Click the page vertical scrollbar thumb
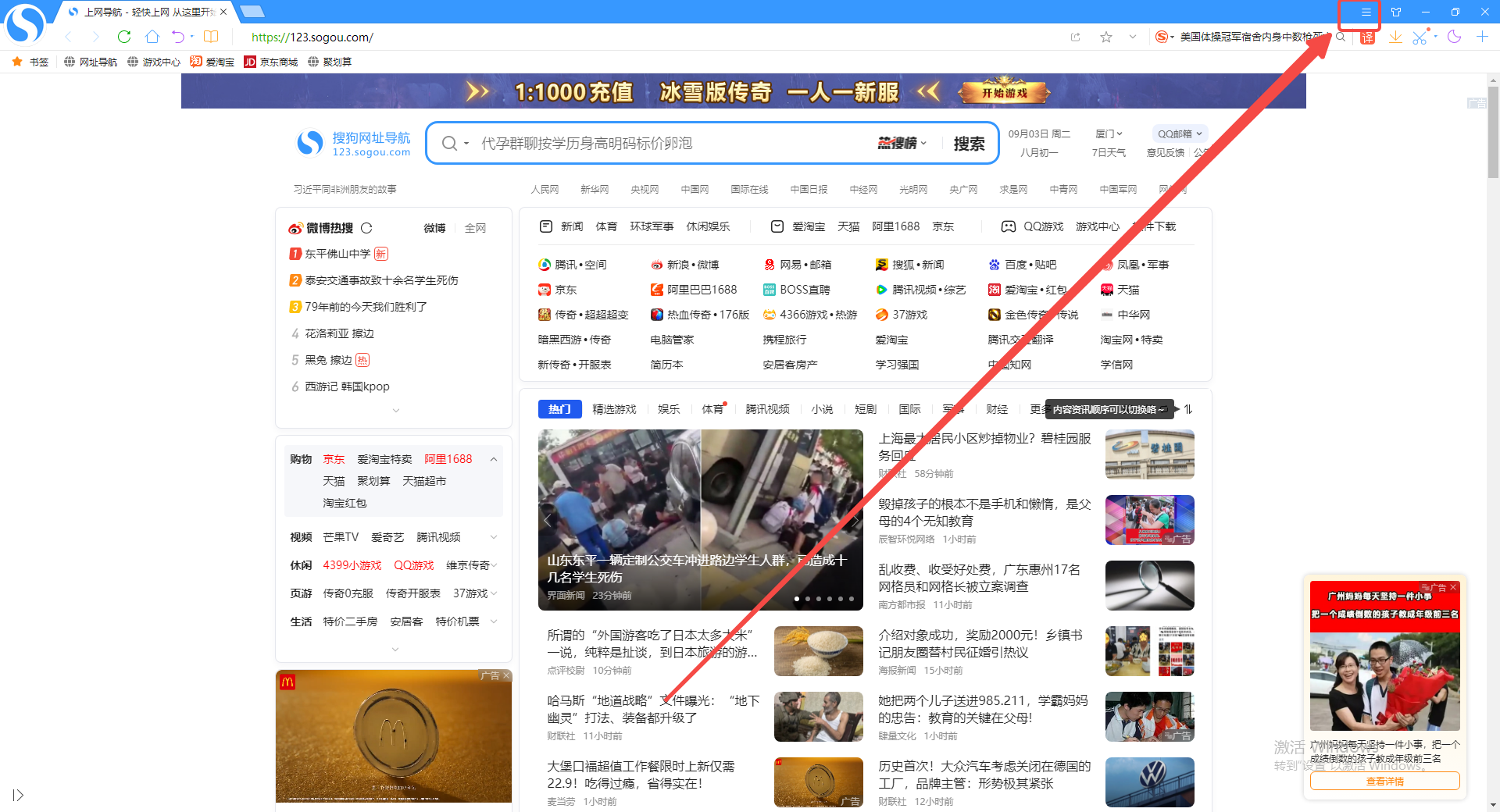Screen dimensions: 1500x812 (1493, 133)
